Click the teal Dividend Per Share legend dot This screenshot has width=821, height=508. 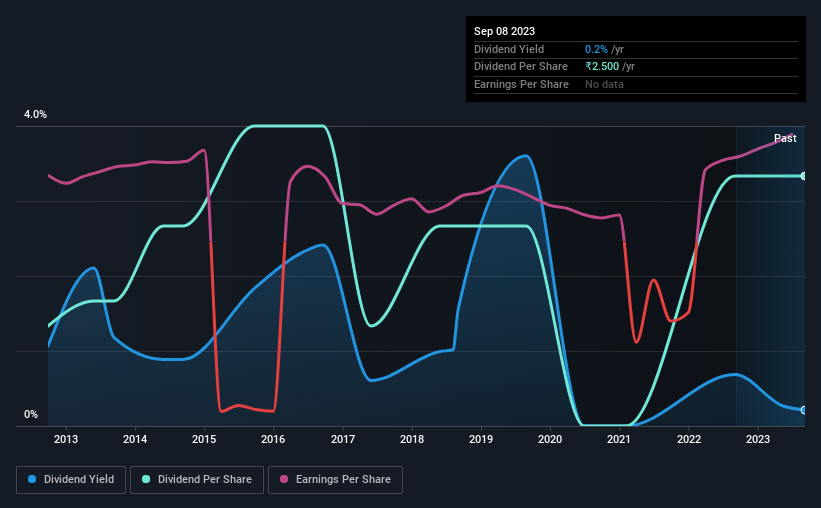(x=146, y=479)
